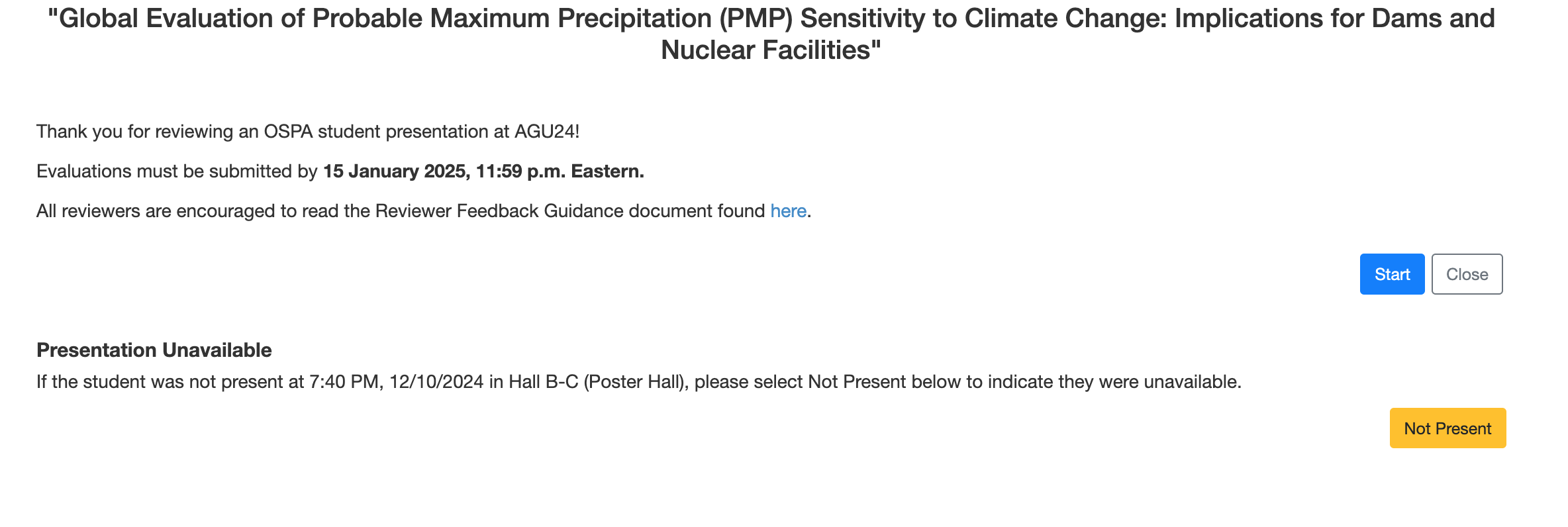Click the 'Hall B-C (Poster Hall)' location text

click(x=596, y=382)
